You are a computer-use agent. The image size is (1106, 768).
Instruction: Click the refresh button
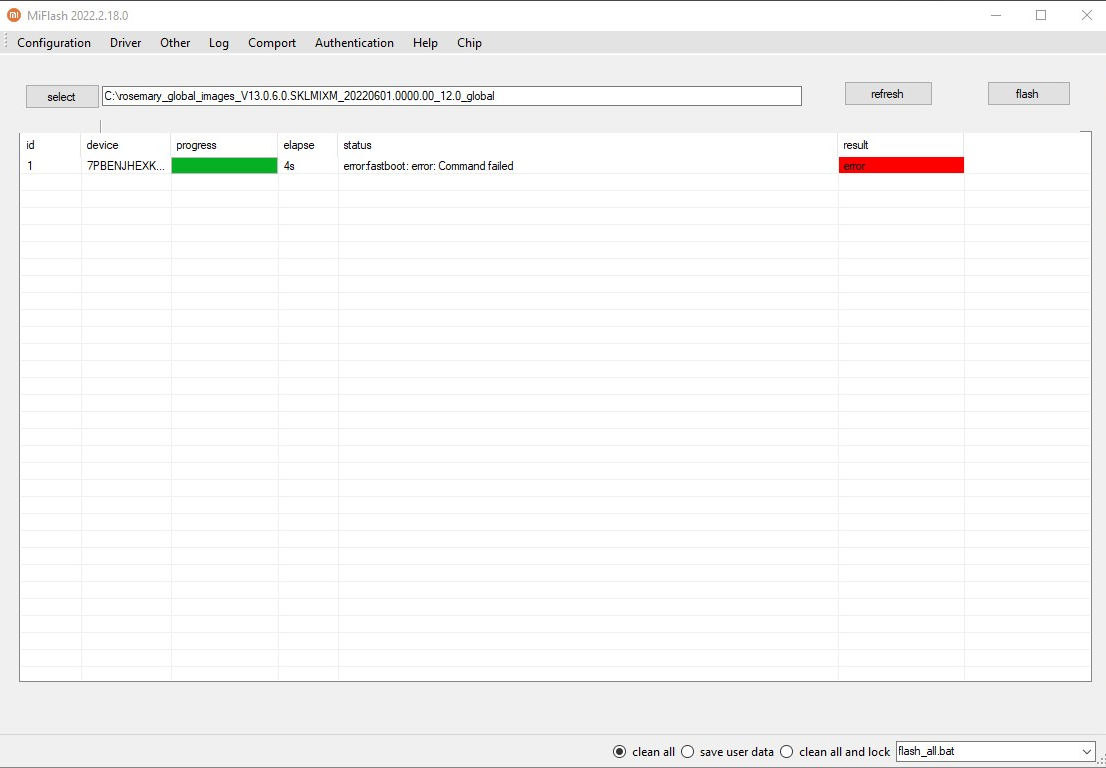(888, 94)
